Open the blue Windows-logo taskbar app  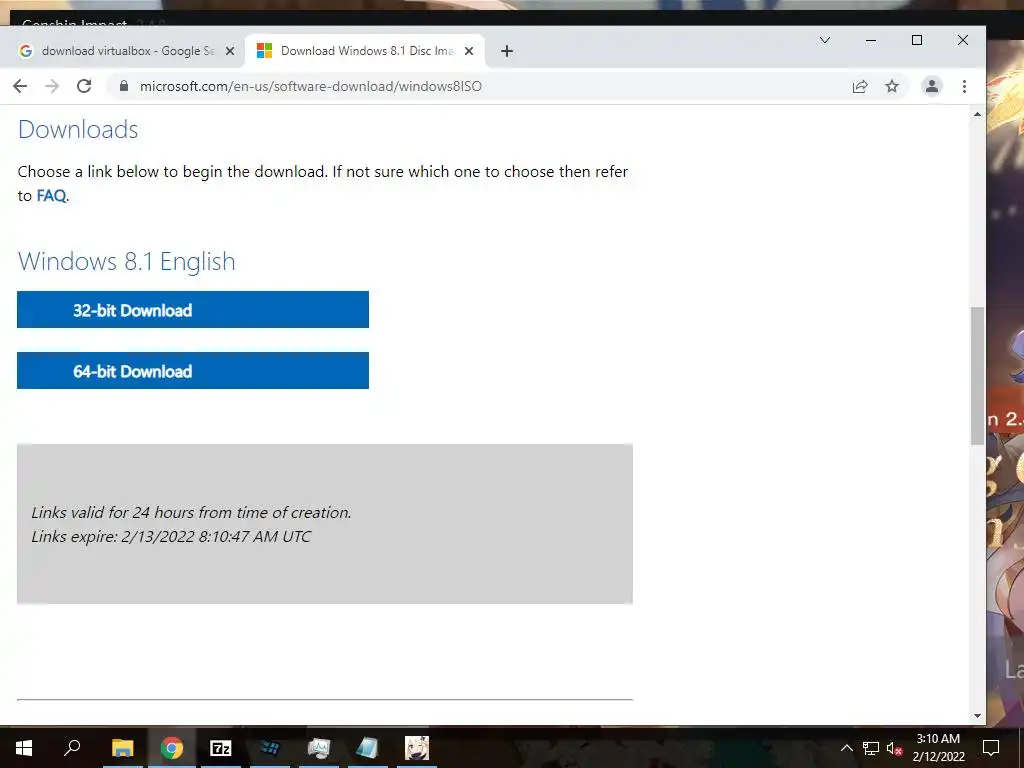point(270,748)
